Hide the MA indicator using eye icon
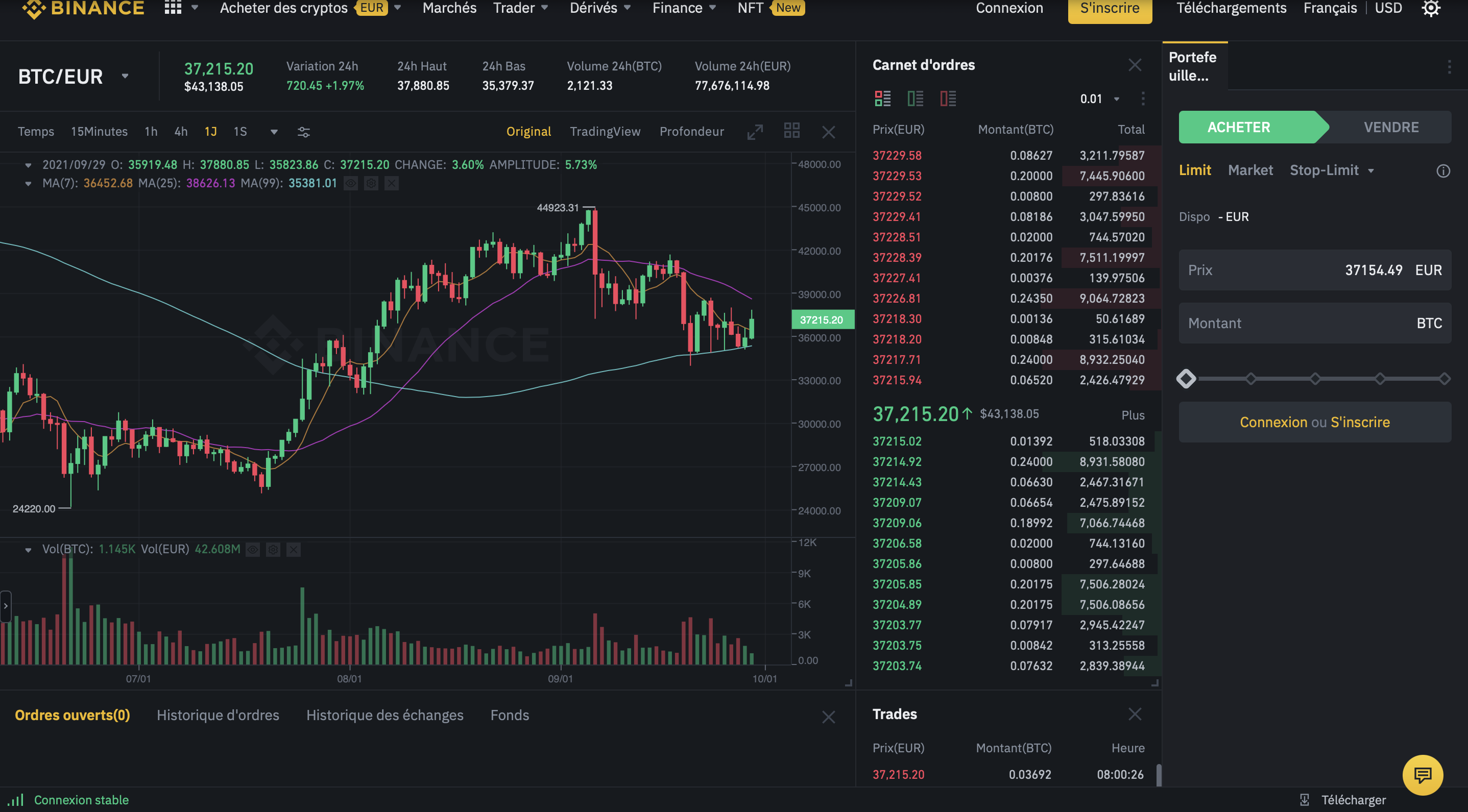The width and height of the screenshot is (1468, 812). click(x=350, y=183)
